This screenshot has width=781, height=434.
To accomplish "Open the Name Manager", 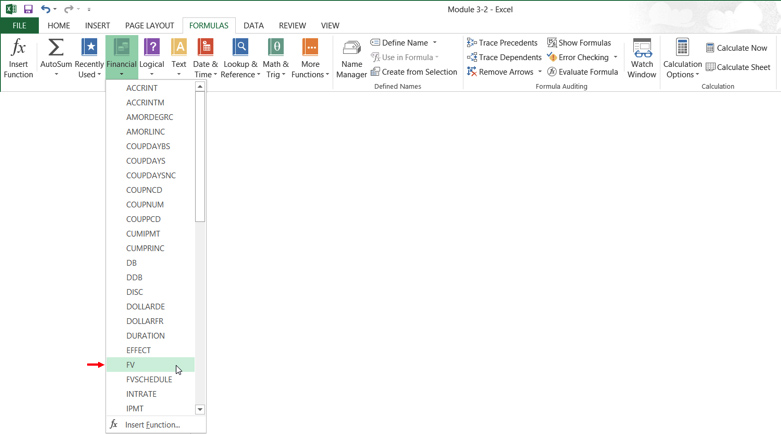I will point(351,58).
